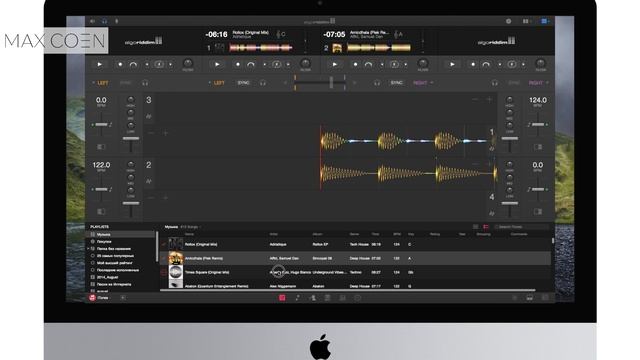Open grey view layout dropdown beside the gear
This screenshot has height=360, width=640.
tap(526, 21)
